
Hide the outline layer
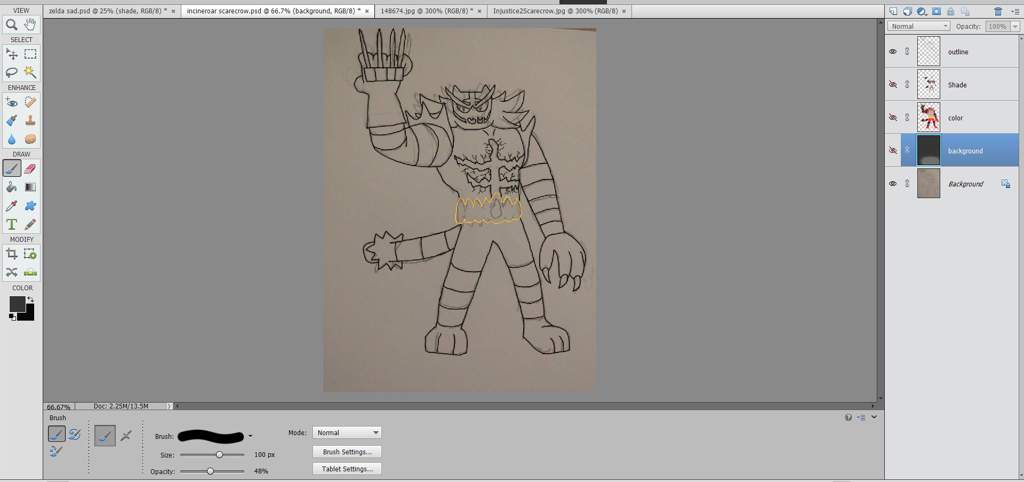click(893, 52)
